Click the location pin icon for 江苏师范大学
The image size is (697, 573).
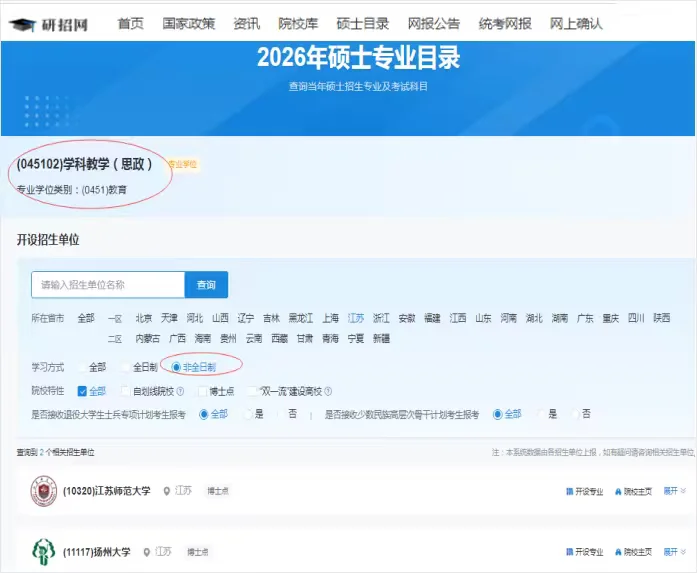(167, 491)
